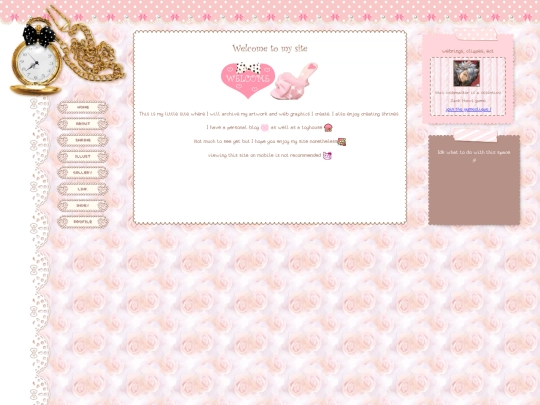Click the toyhouse pixel icon
Viewport: 540px width, 405px height.
(x=328, y=128)
